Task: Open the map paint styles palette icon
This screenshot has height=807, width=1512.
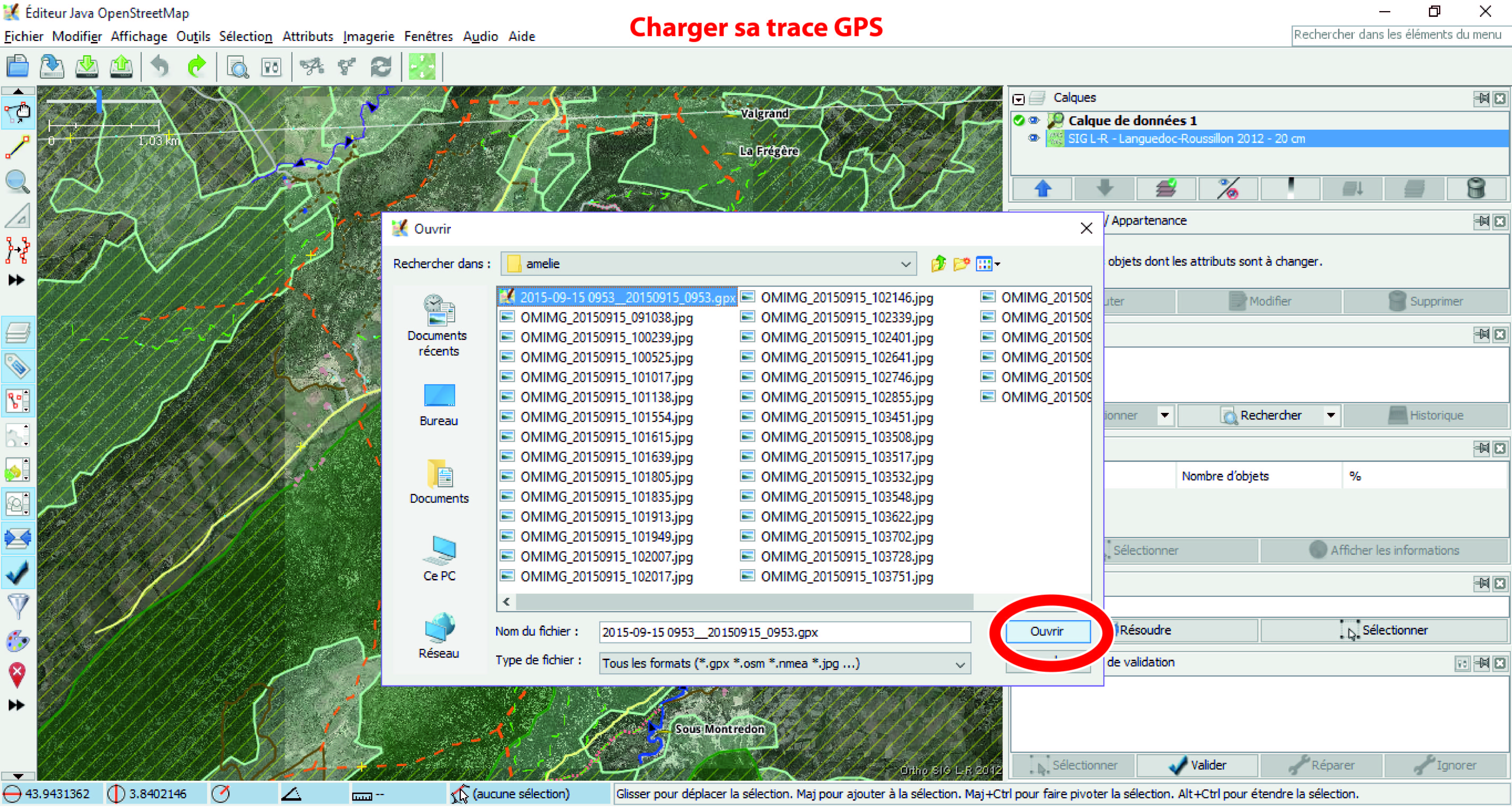Action: click(18, 640)
